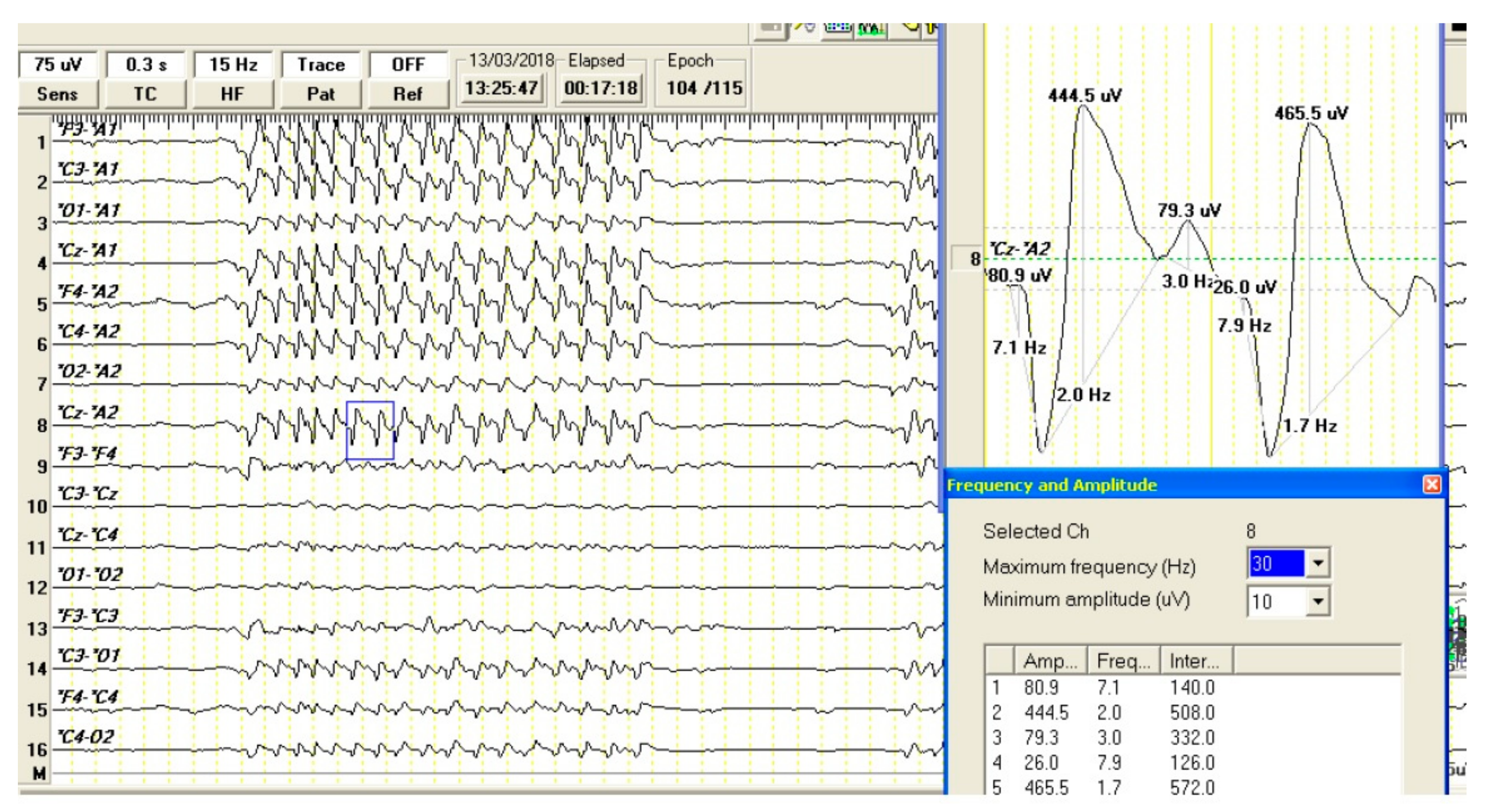
Task: Click the TC time constant button
Action: coord(145,93)
